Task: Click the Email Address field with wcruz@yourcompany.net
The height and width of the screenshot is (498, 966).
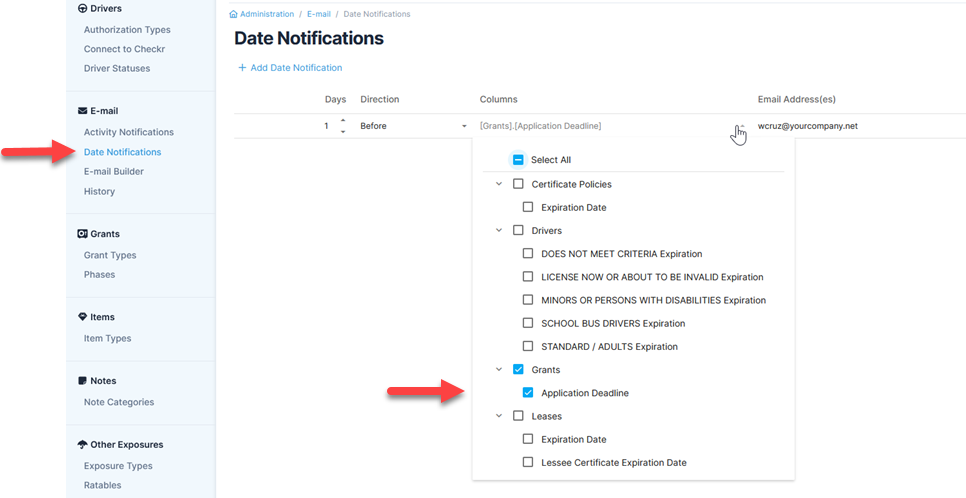Action: click(808, 126)
